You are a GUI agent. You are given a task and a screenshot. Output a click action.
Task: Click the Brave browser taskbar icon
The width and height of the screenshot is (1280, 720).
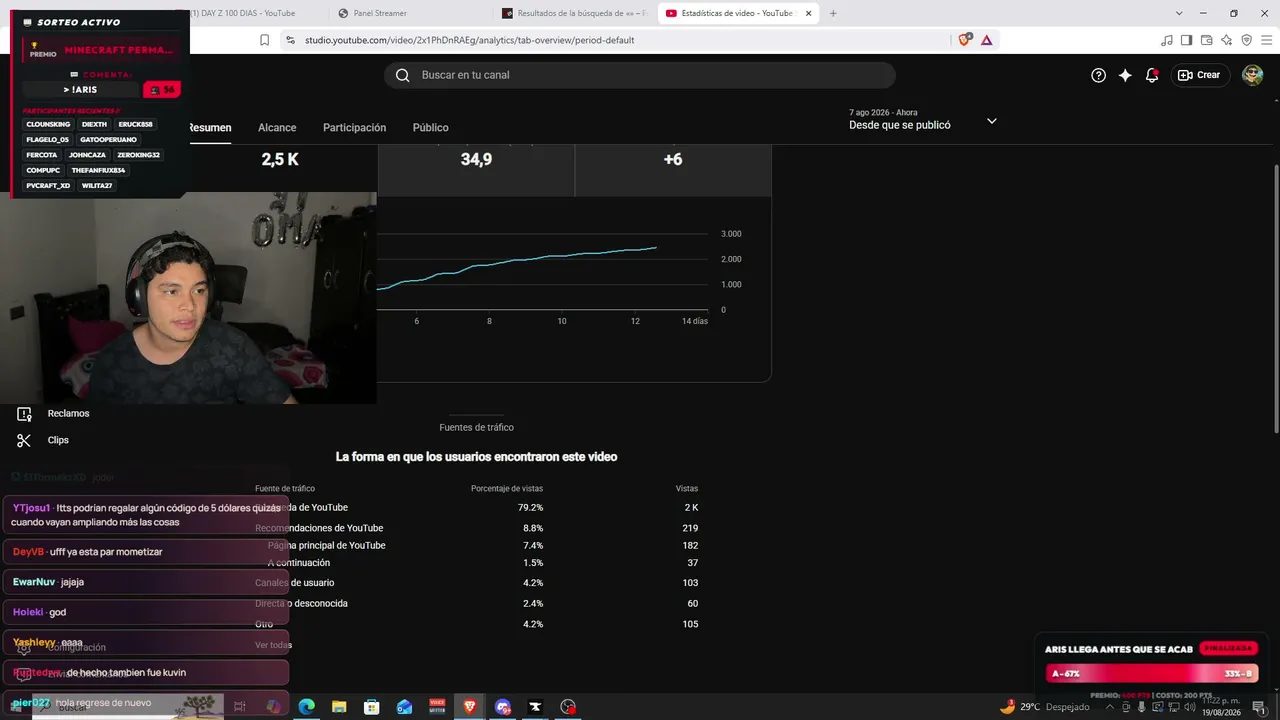[470, 707]
